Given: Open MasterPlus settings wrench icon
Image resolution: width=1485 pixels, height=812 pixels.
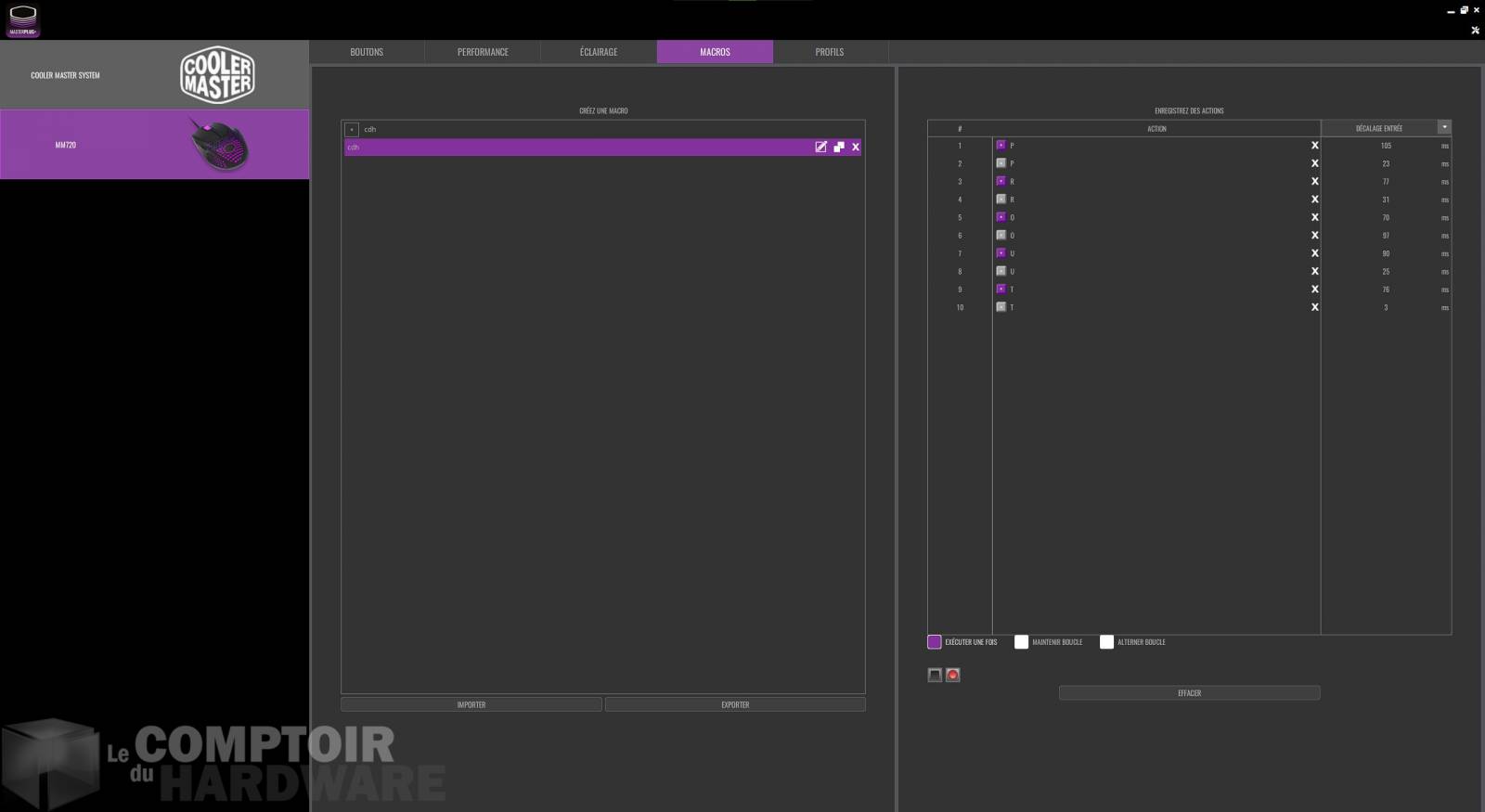Looking at the screenshot, I should pyautogui.click(x=1475, y=30).
